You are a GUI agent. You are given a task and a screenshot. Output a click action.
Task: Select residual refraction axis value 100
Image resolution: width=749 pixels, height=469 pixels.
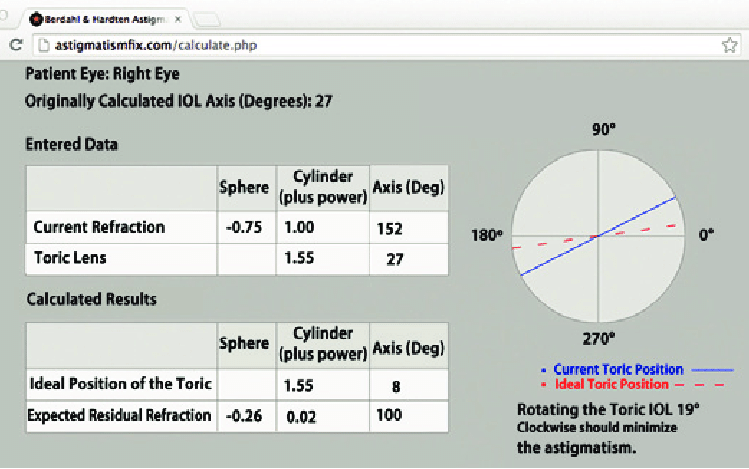click(x=389, y=415)
